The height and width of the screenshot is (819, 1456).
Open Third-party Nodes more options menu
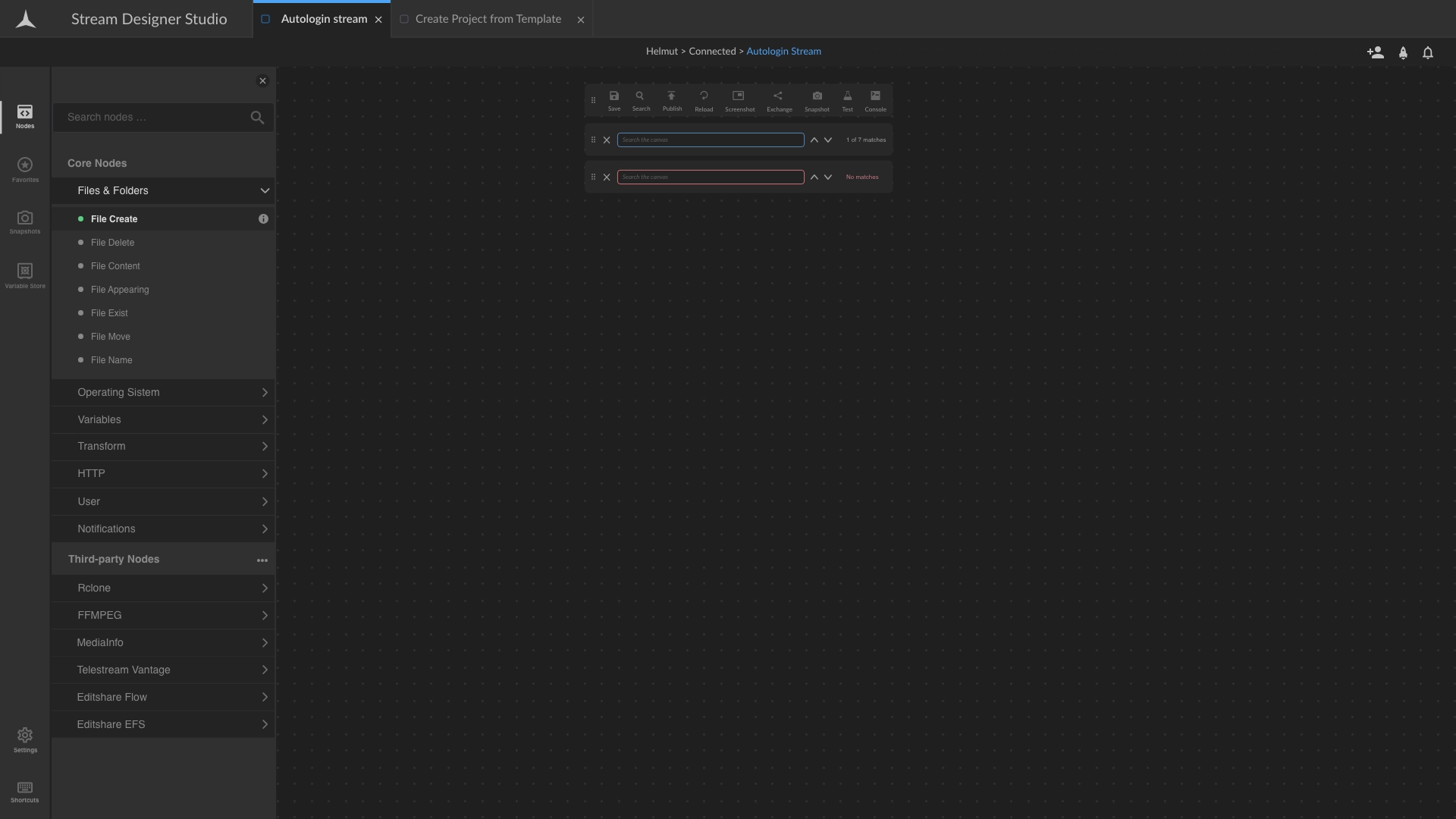[x=262, y=560]
